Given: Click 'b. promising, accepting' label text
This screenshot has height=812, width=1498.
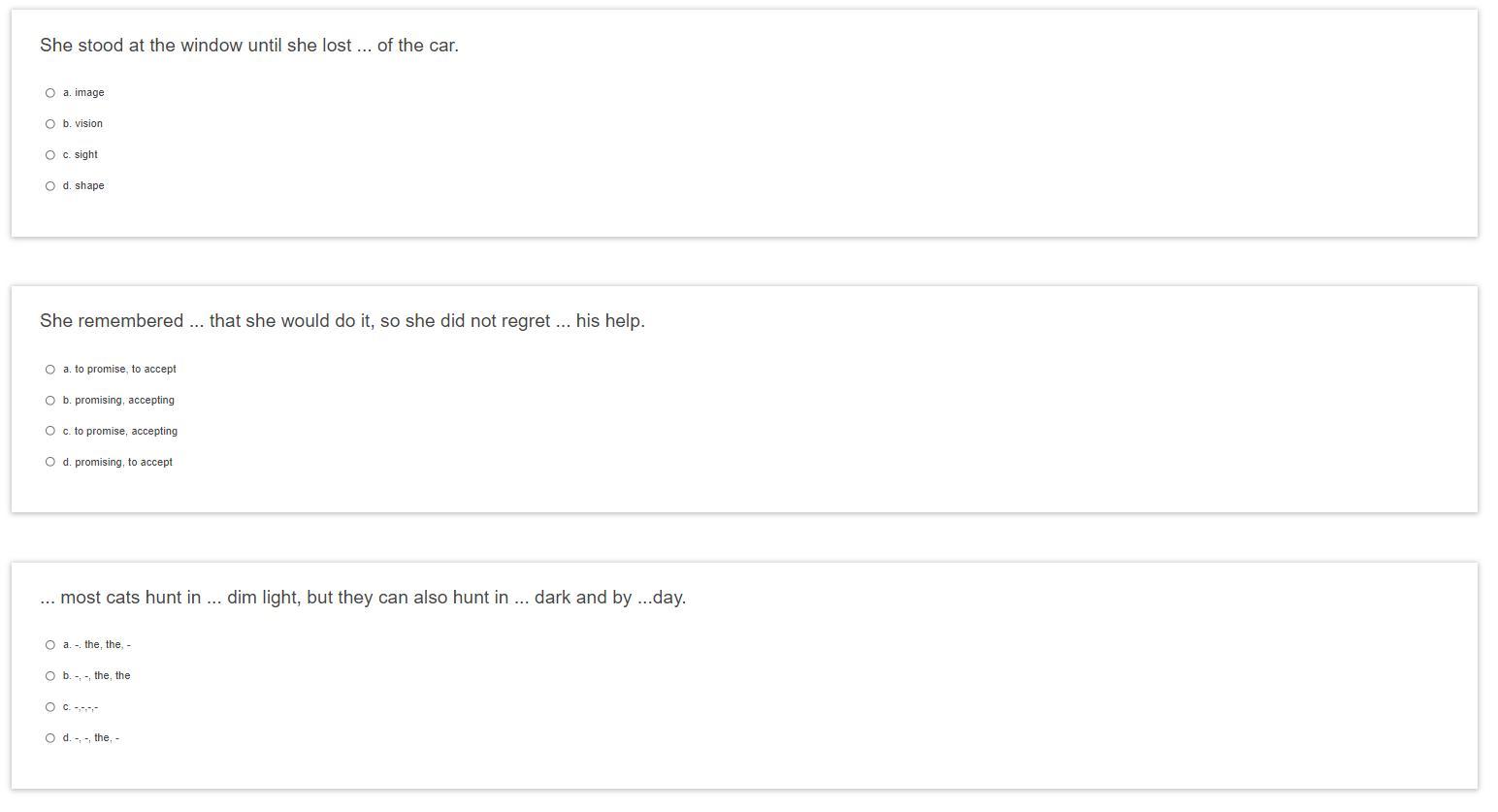Looking at the screenshot, I should coord(119,401).
